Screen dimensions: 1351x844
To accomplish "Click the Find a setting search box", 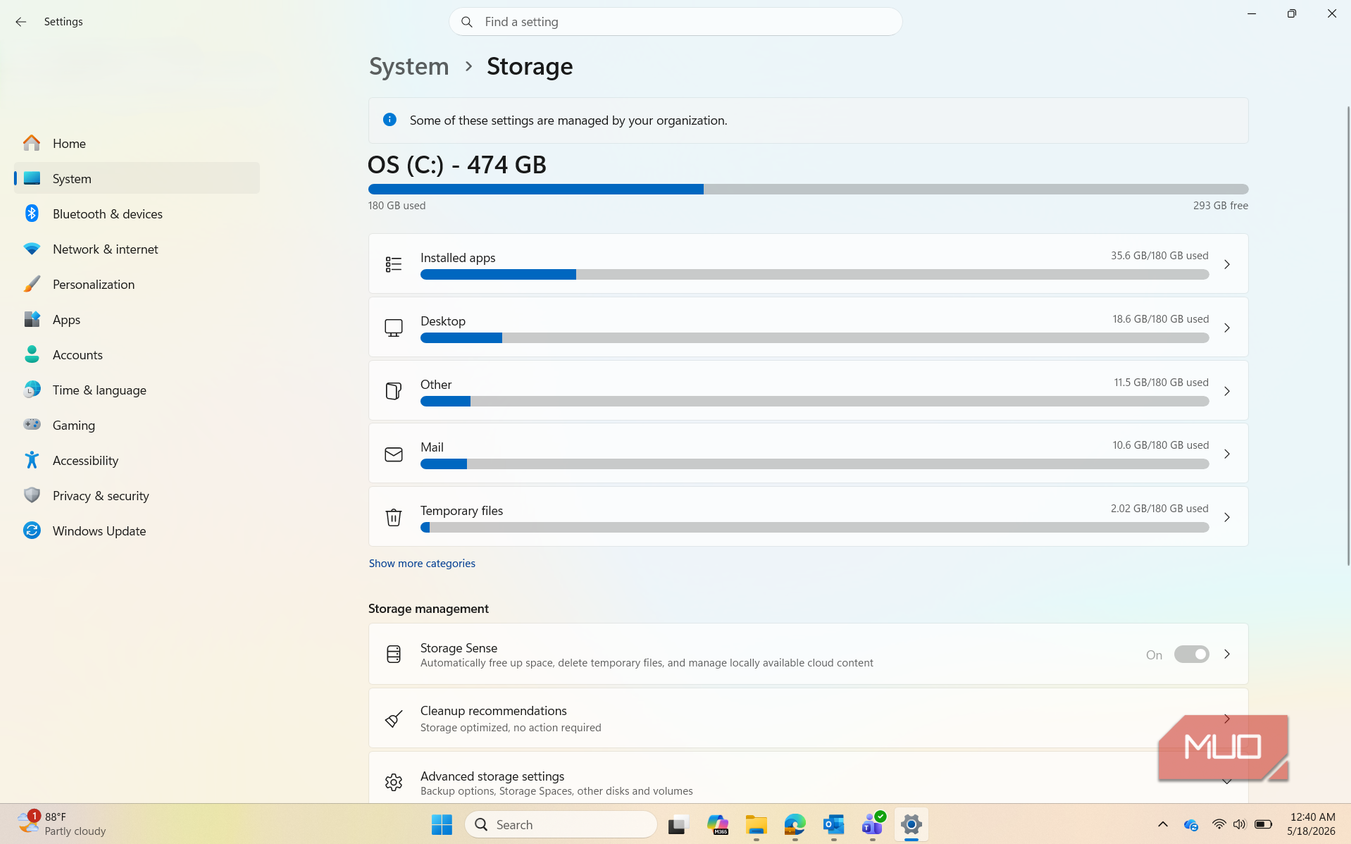I will (x=676, y=21).
